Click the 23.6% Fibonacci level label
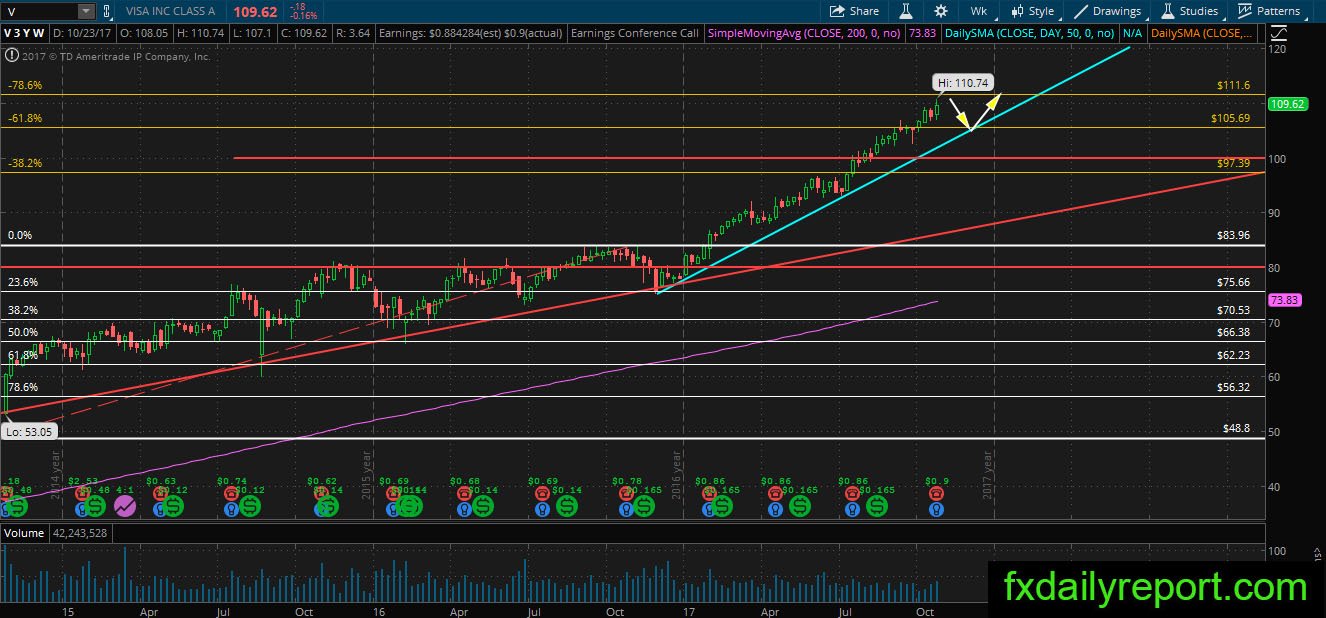This screenshot has height=618, width=1326. pos(22,283)
